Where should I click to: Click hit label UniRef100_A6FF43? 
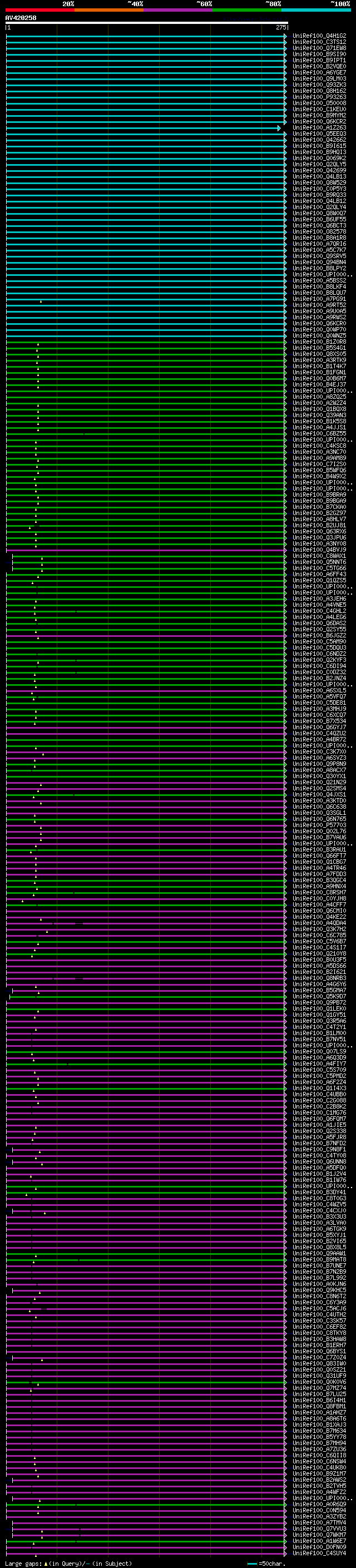319,575
